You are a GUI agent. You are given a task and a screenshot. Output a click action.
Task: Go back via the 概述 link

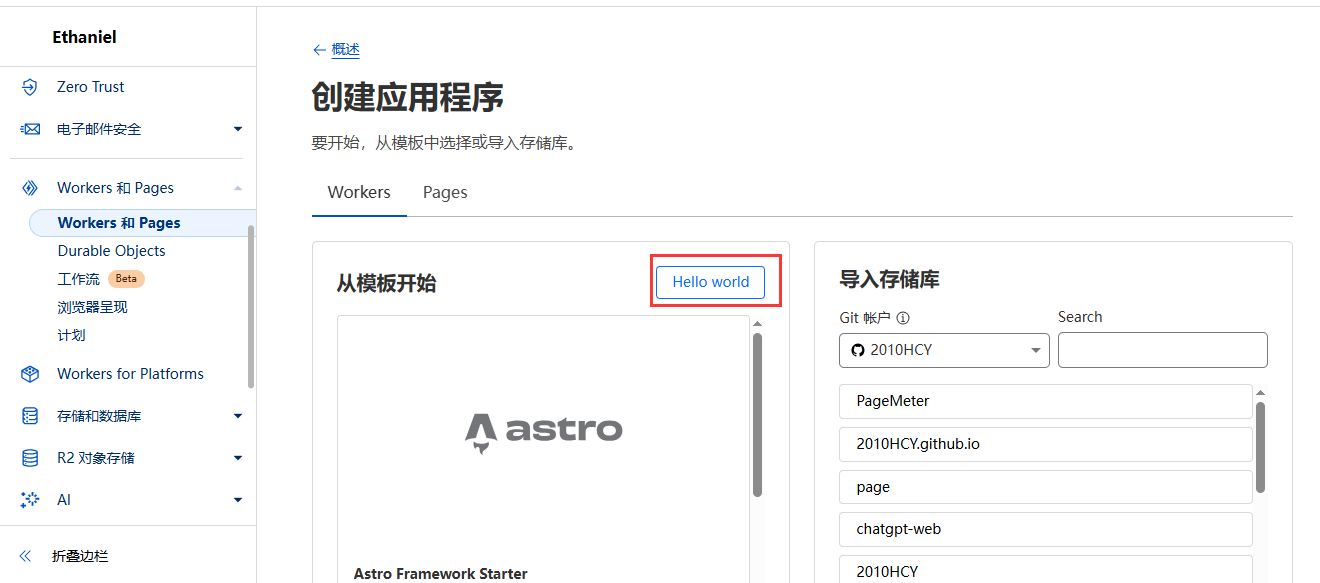click(x=345, y=49)
